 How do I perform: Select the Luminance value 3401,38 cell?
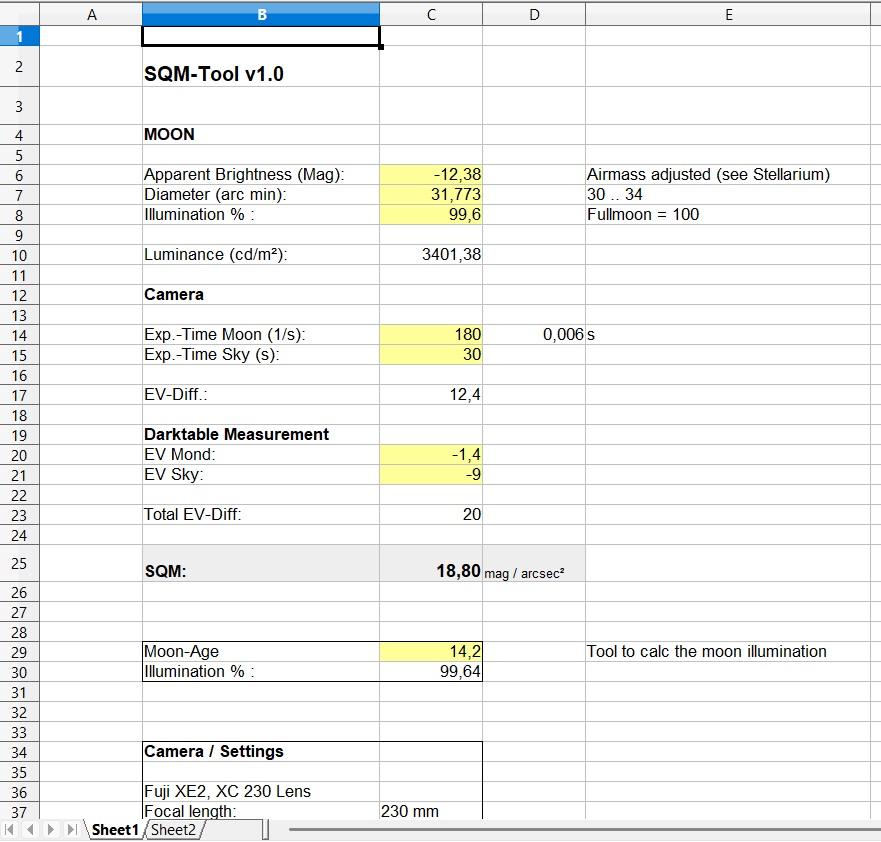[x=431, y=255]
